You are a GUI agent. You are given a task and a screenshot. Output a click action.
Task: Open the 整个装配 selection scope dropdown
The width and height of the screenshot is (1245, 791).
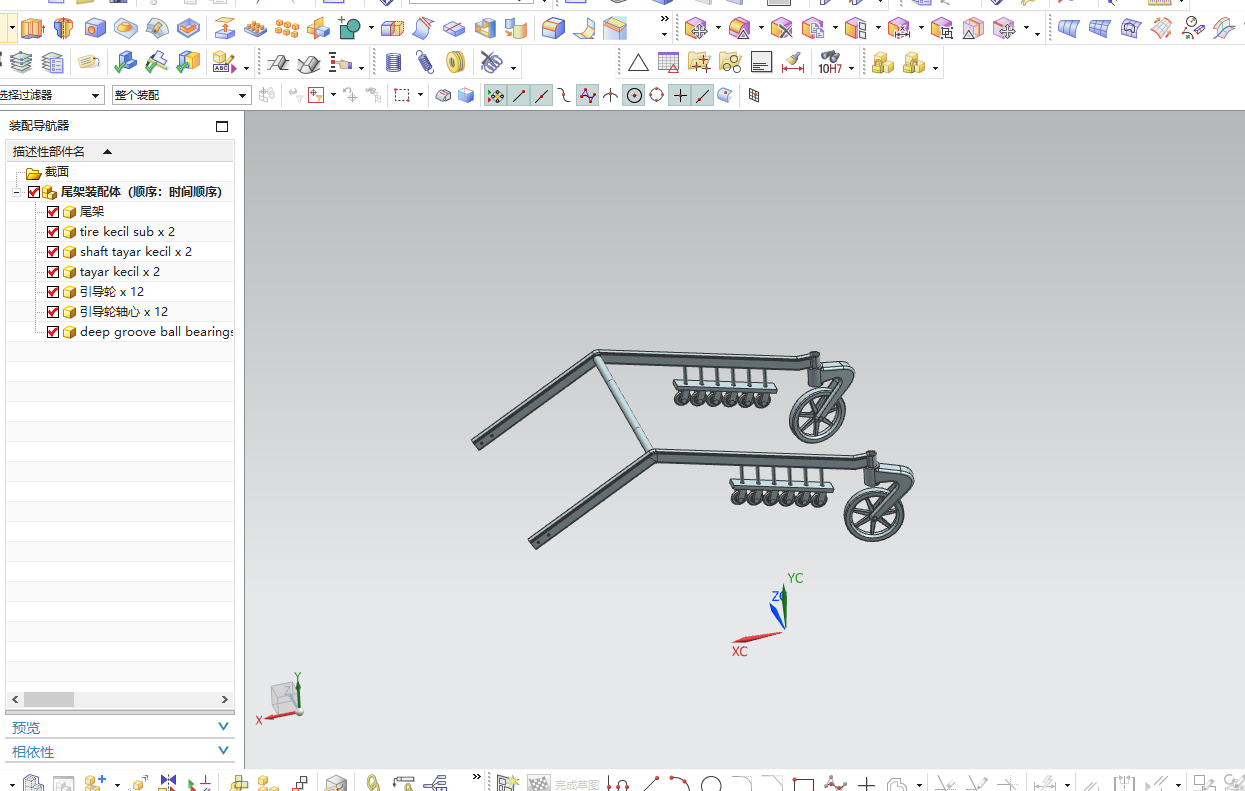[x=243, y=95]
